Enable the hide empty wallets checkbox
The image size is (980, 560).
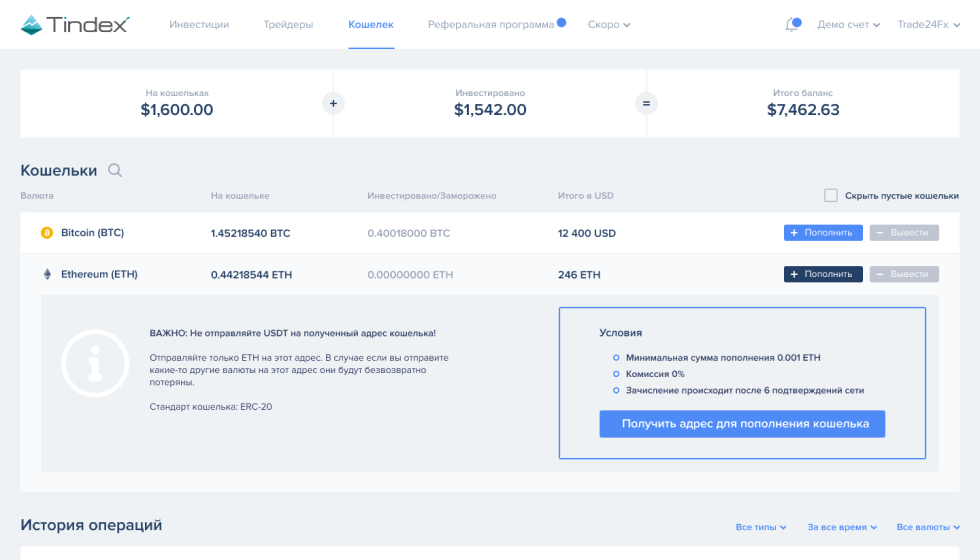coord(831,196)
